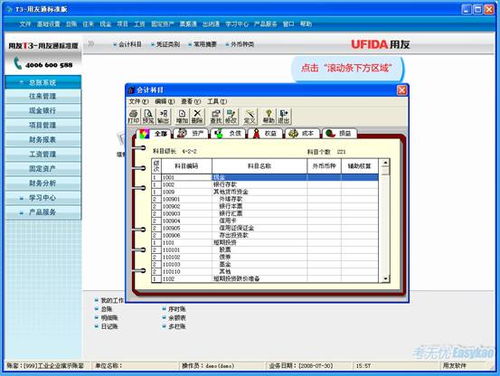500x376 pixels.
Task: Open the 文件 menu in 会计科目 dialog
Action: tap(139, 101)
